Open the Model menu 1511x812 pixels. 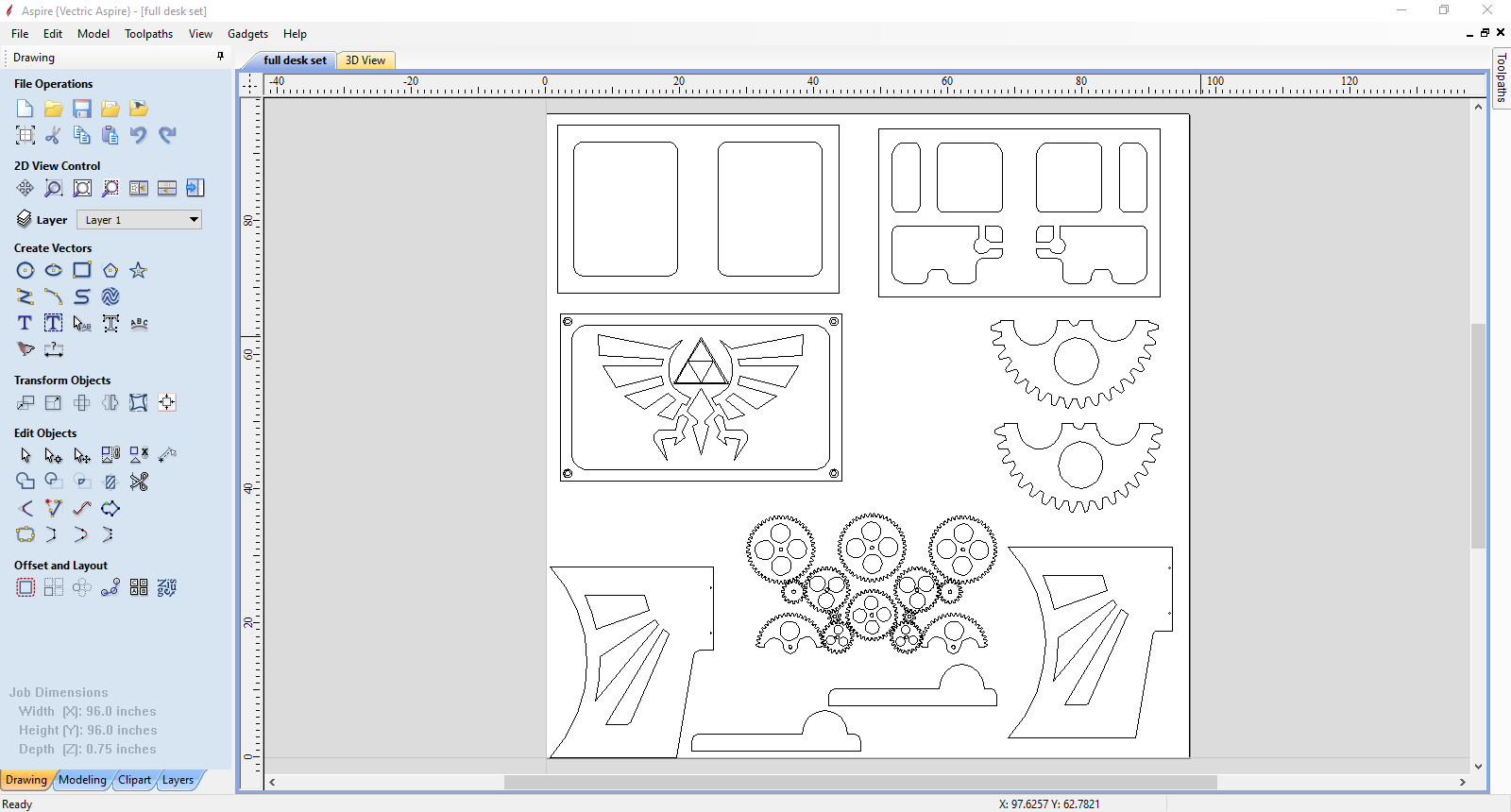93,33
